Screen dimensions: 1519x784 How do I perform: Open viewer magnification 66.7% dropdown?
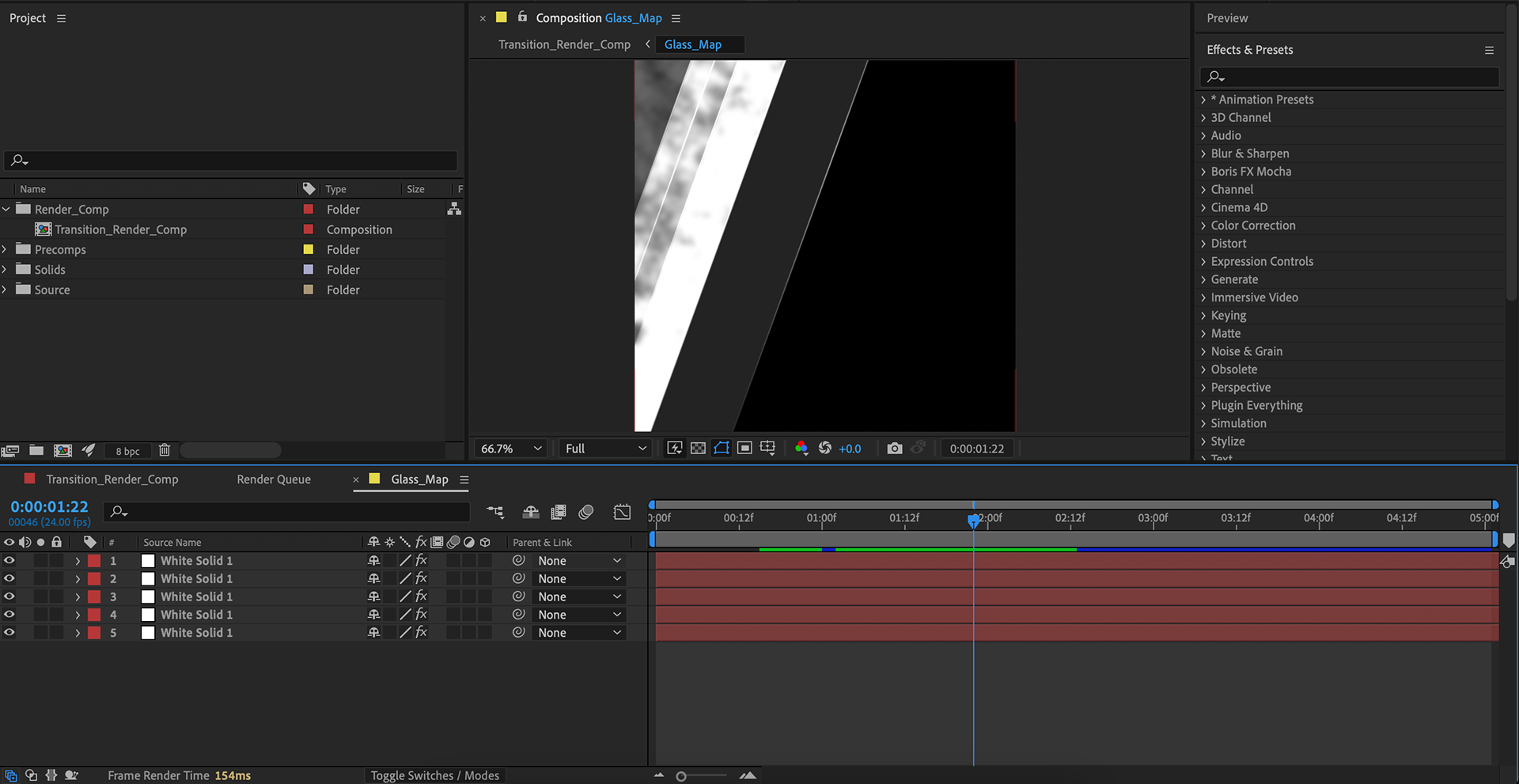[x=511, y=449]
